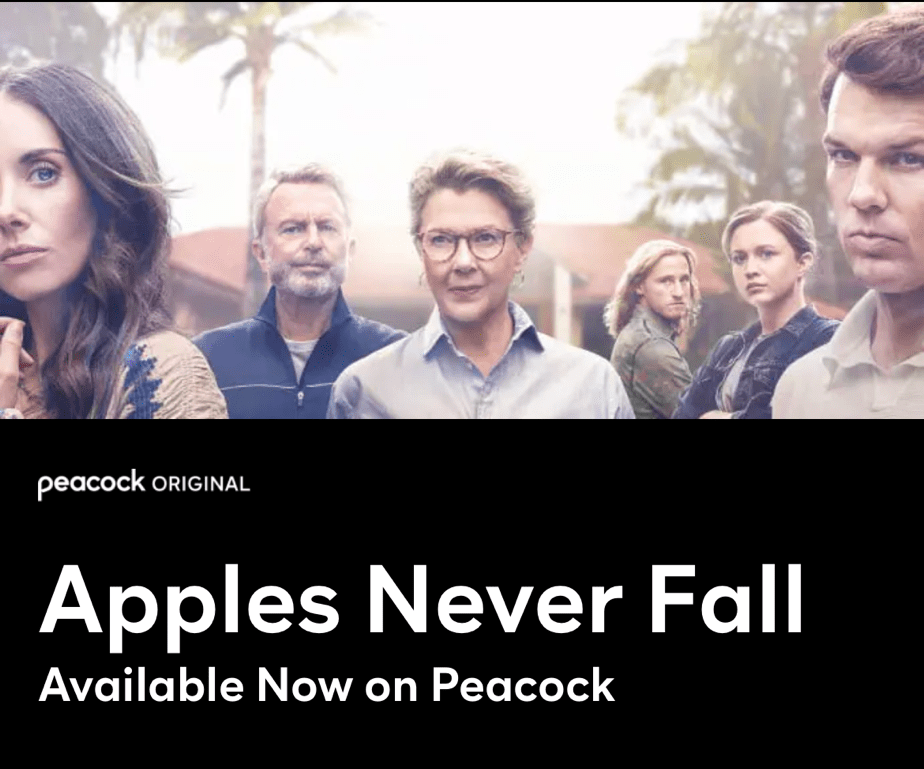Click Available Now on Peacock text

tap(327, 685)
